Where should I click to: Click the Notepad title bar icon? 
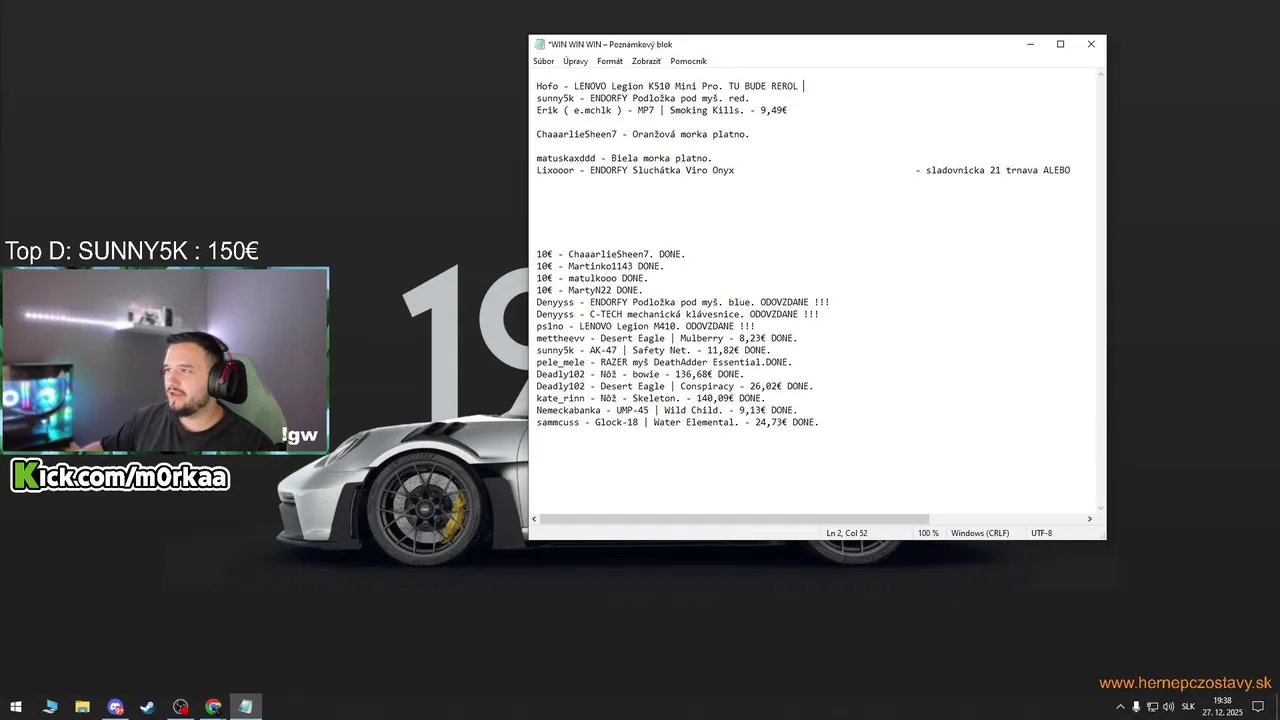click(540, 44)
